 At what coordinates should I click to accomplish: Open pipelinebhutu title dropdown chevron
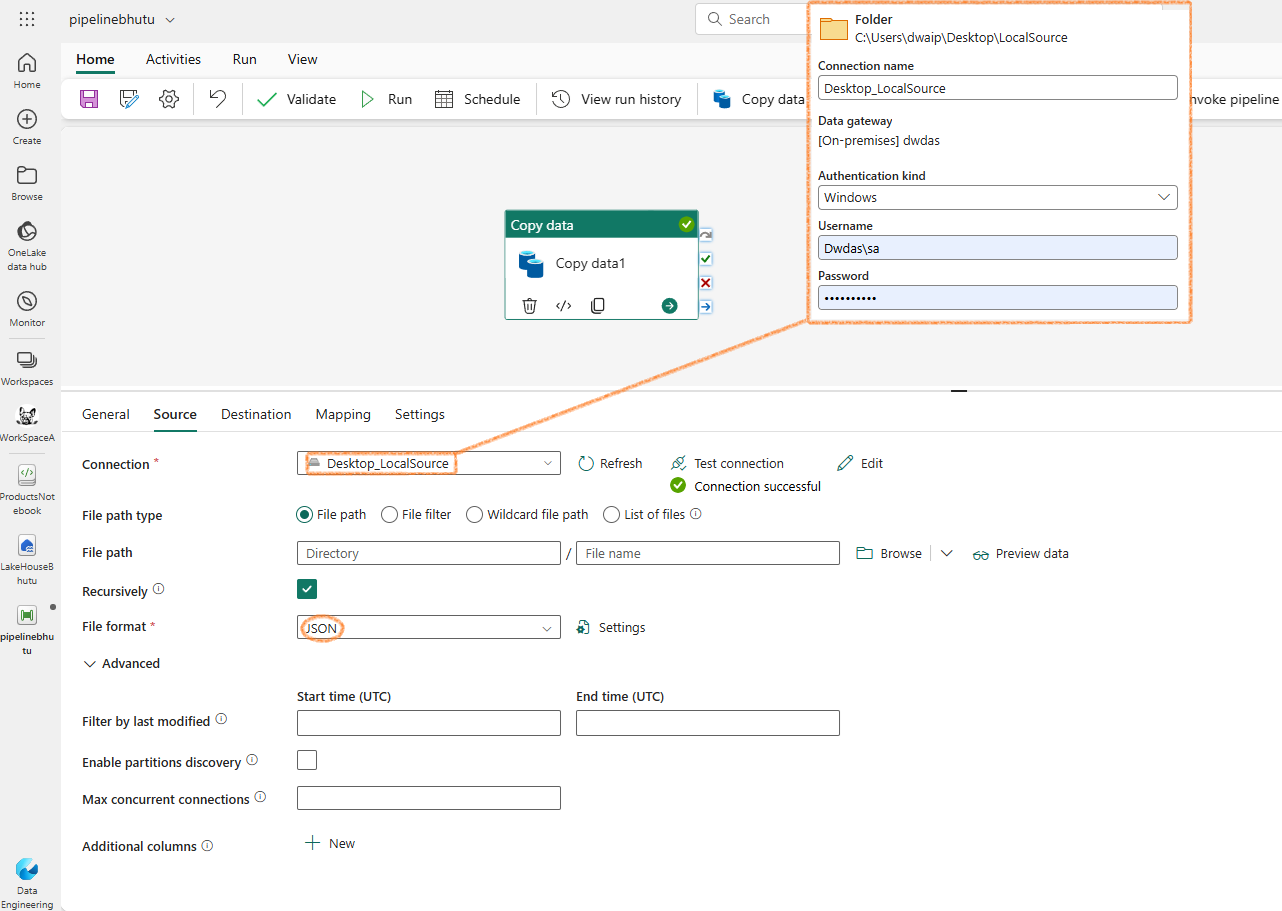coord(170,20)
